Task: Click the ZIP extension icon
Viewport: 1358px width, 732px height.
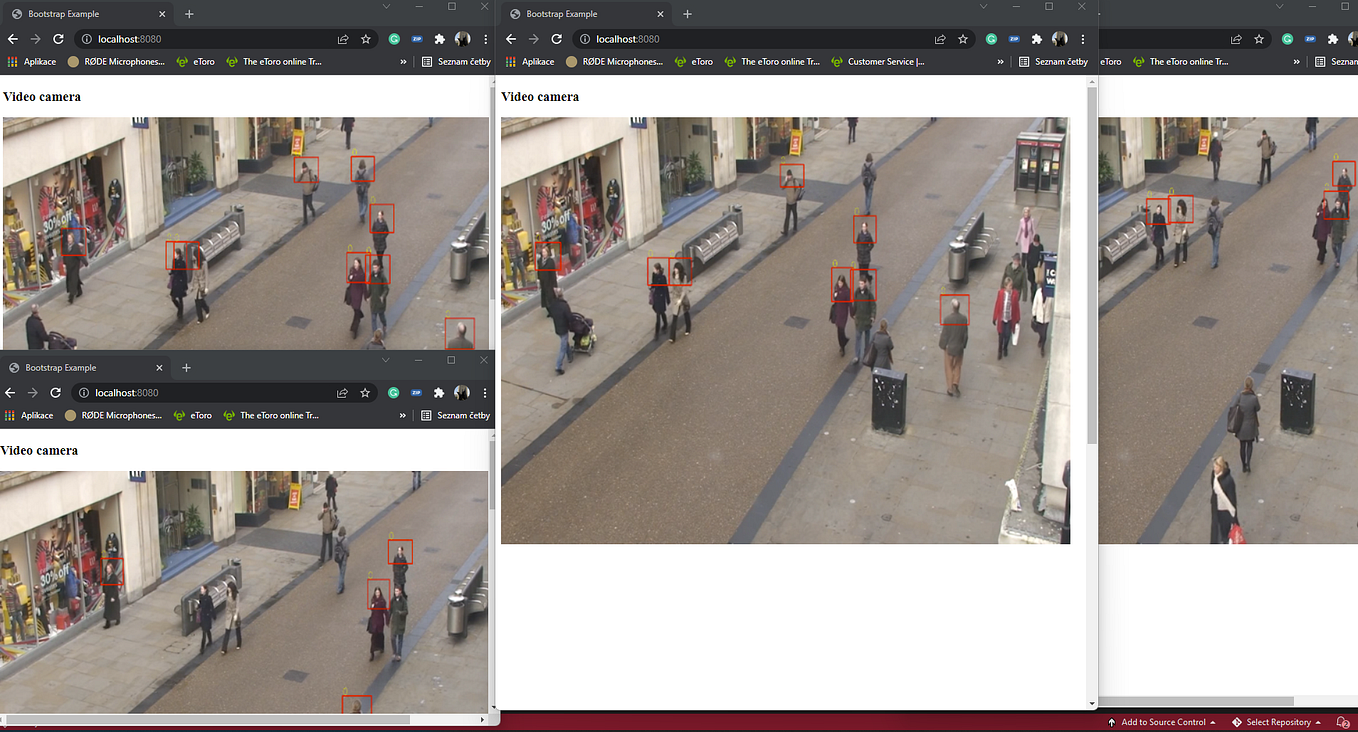Action: [1013, 38]
